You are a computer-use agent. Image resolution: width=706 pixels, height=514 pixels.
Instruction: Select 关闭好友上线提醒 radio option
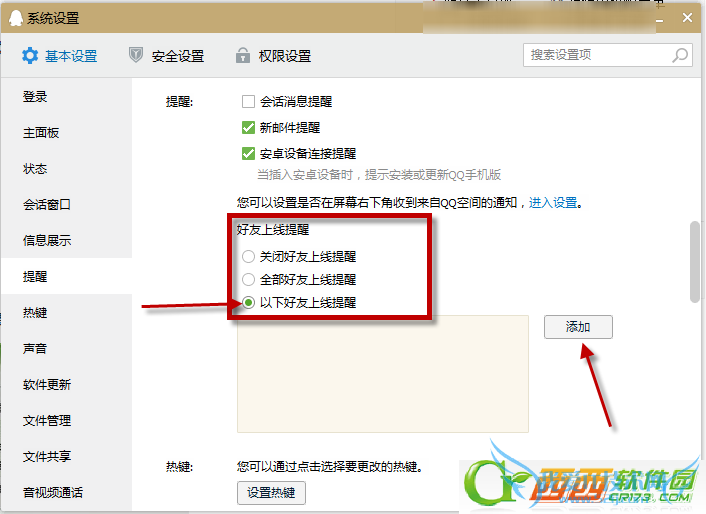(249, 257)
